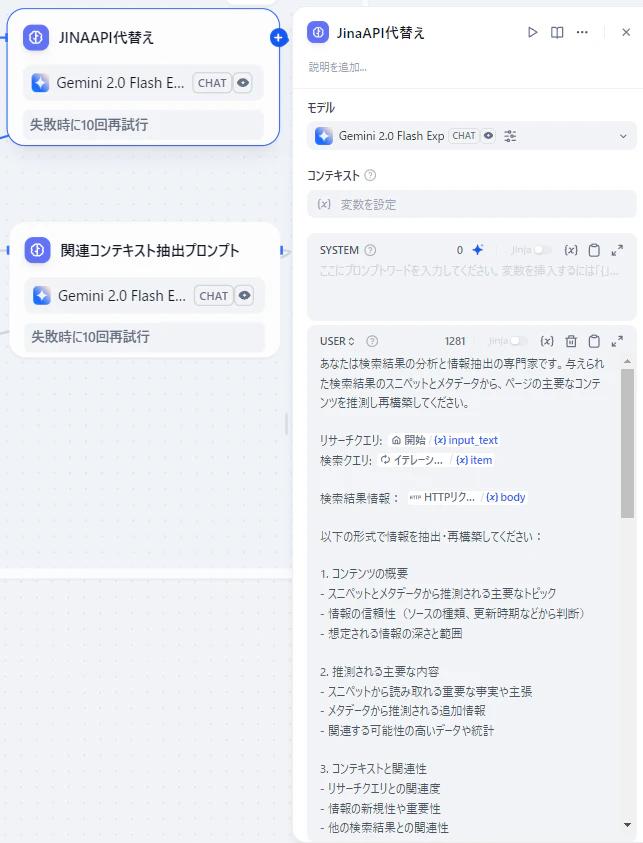This screenshot has height=843, width=643.
Task: Open model parameter settings sliders icon
Action: pyautogui.click(x=510, y=136)
